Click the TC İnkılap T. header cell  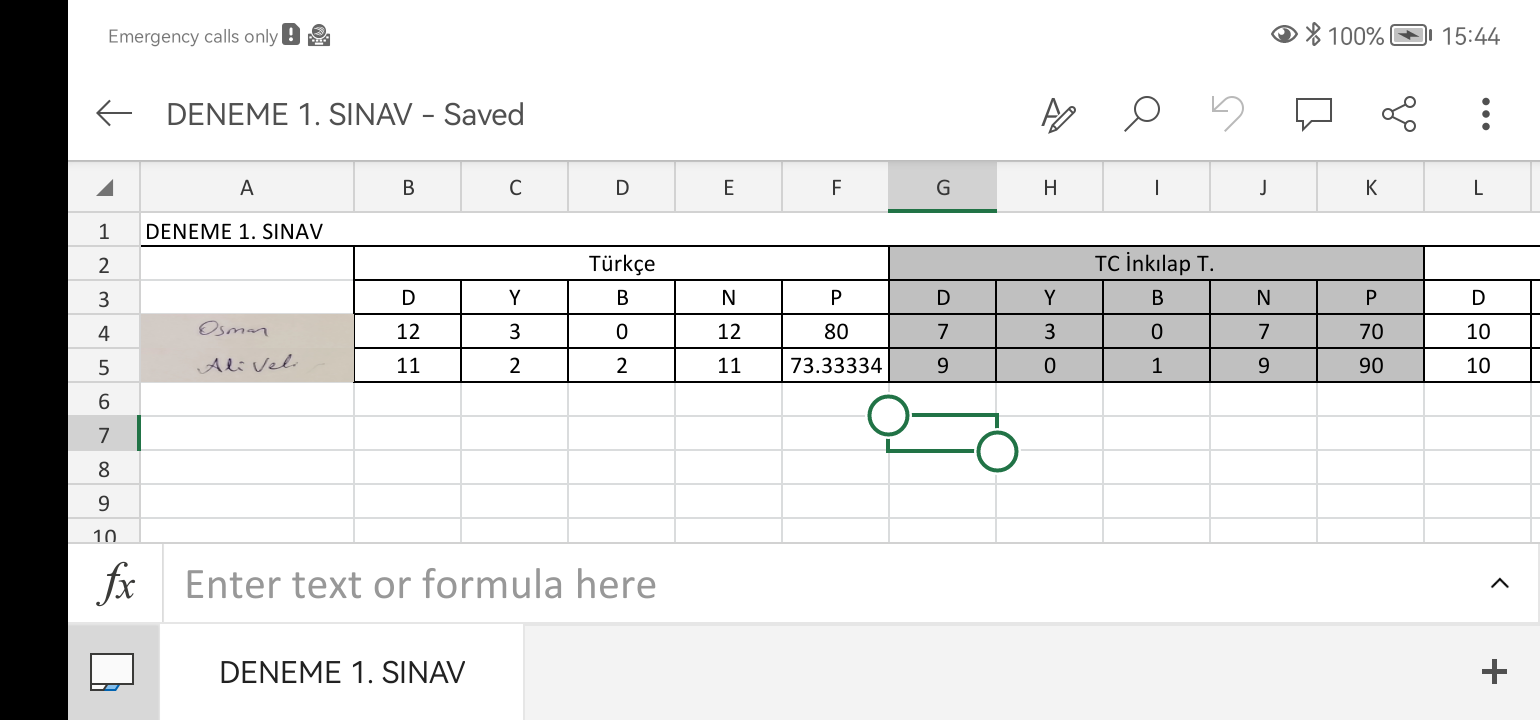(x=1155, y=264)
